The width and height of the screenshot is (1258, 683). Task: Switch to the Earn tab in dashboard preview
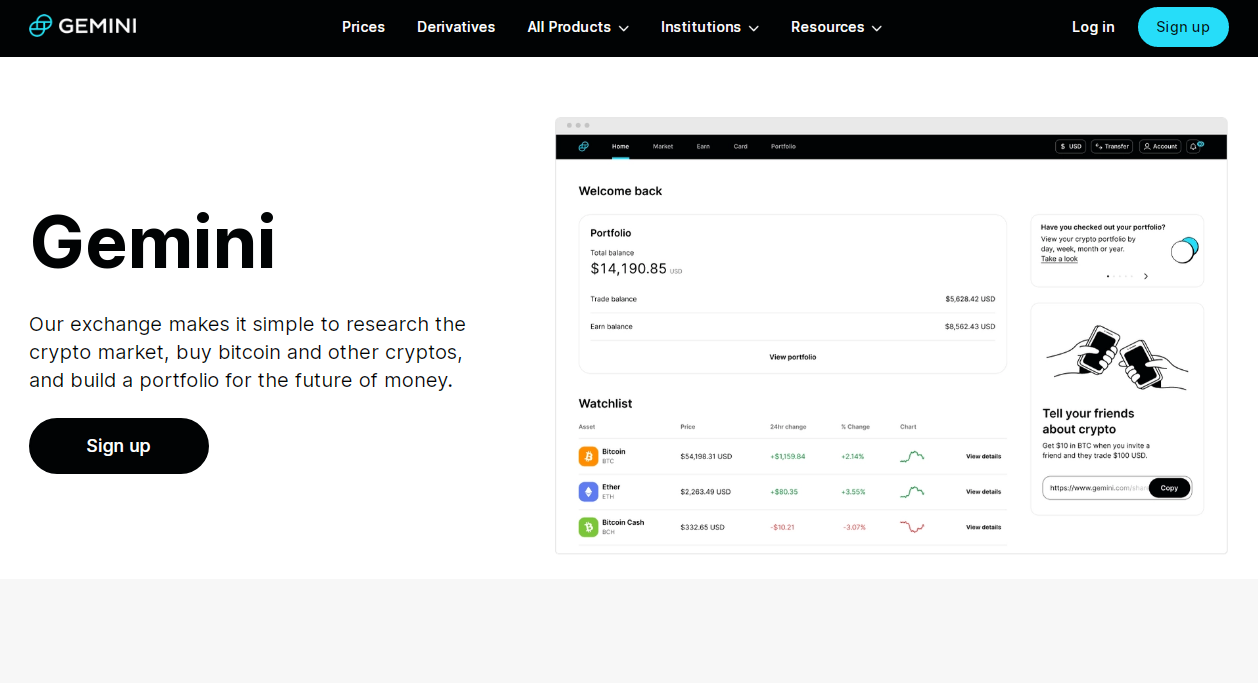(703, 146)
